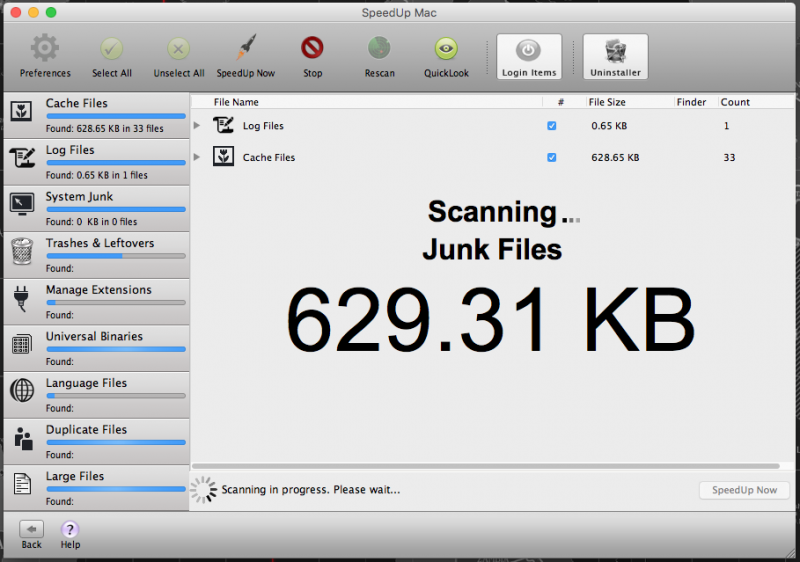800x562 pixels.
Task: Select Manage Extensions category
Action: (96, 302)
